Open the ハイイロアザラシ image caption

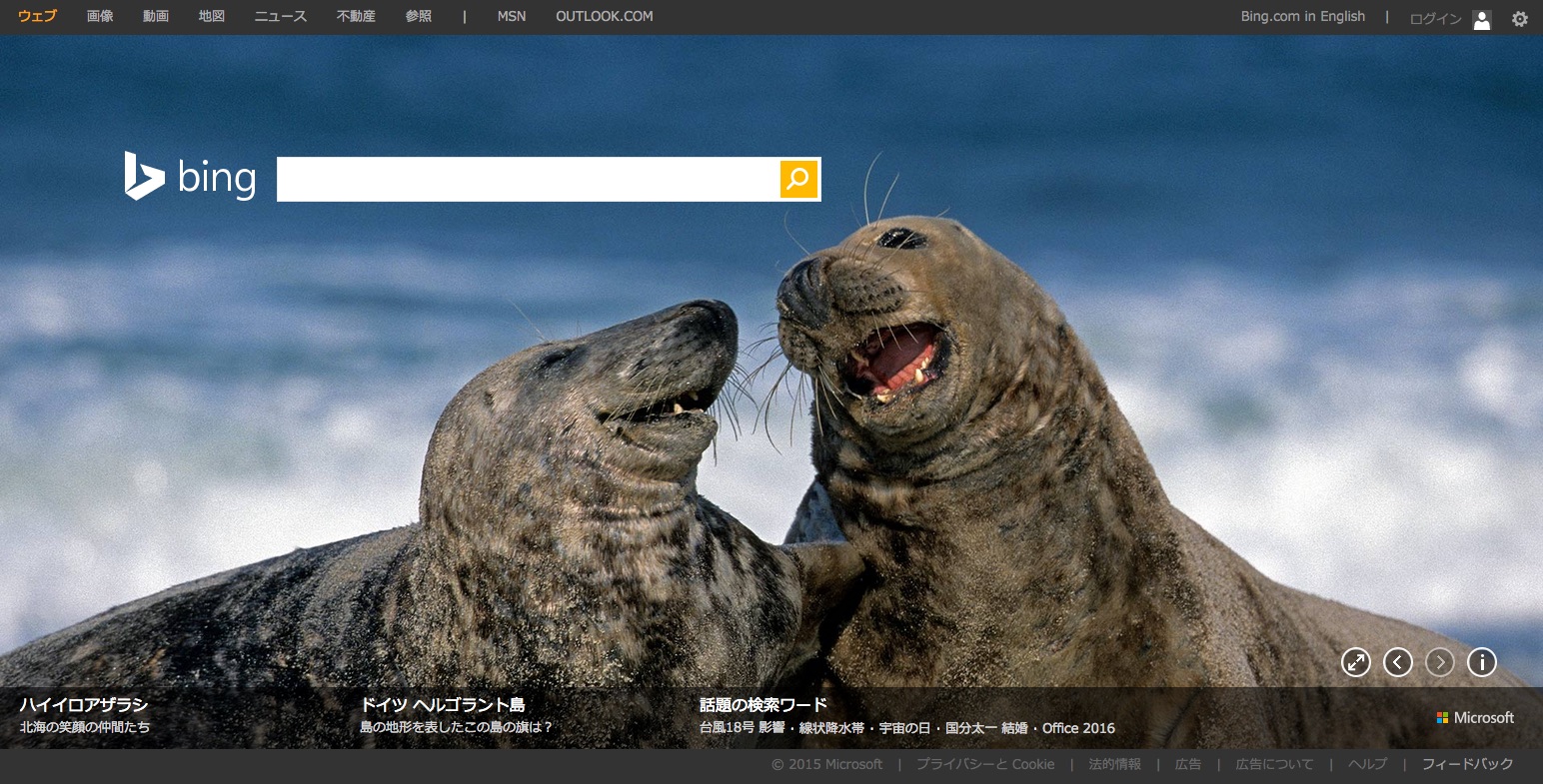[x=84, y=705]
